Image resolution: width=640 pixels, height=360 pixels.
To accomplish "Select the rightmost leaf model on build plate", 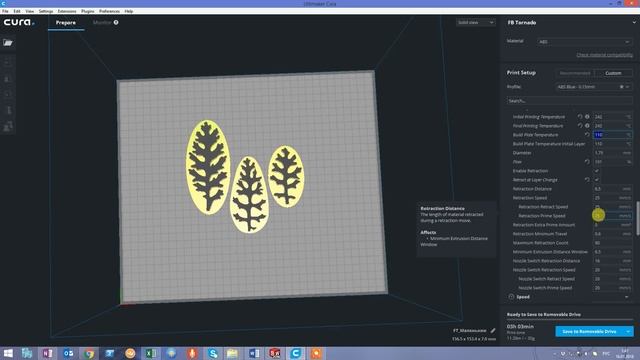I will (286, 176).
